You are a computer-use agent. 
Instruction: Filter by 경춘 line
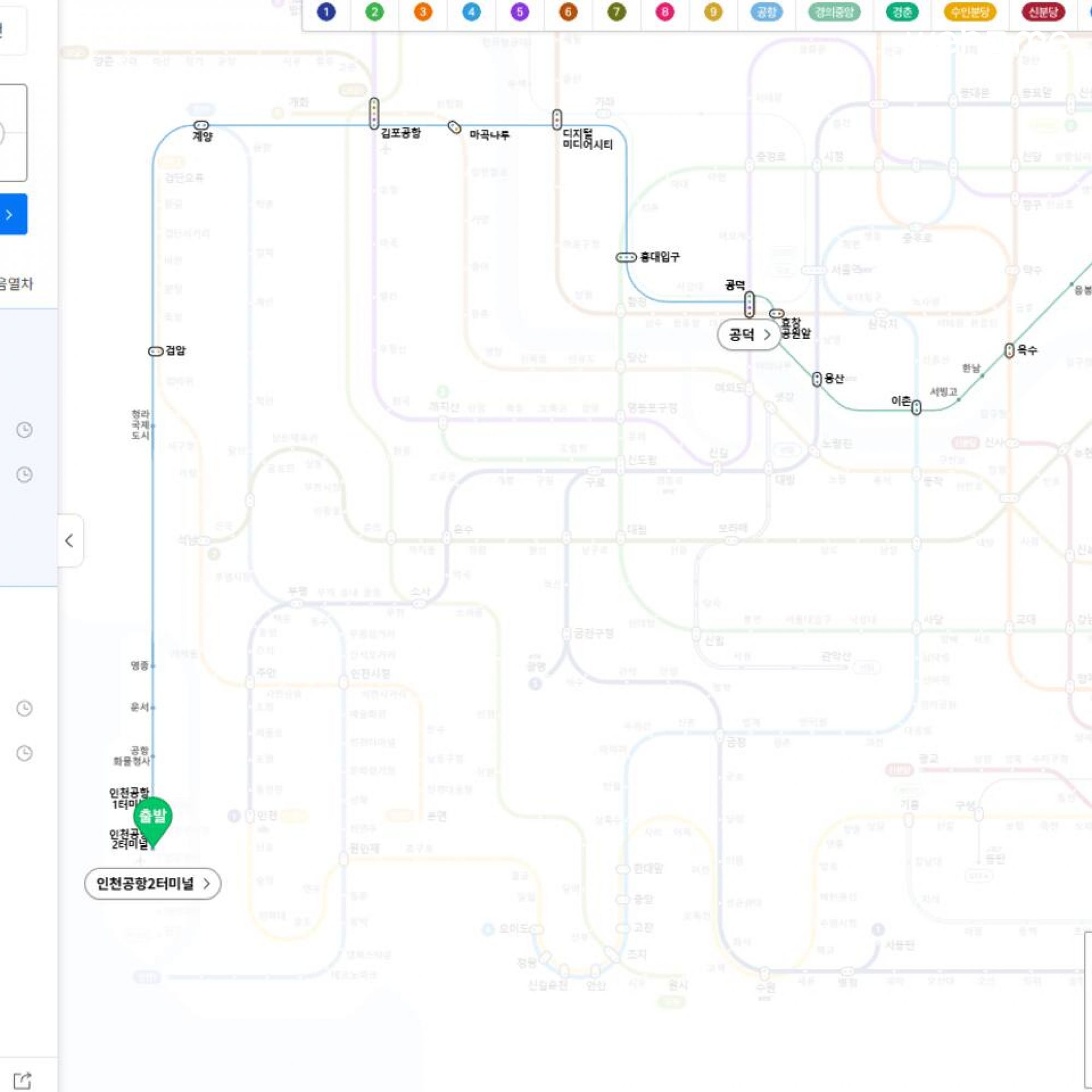click(x=902, y=12)
